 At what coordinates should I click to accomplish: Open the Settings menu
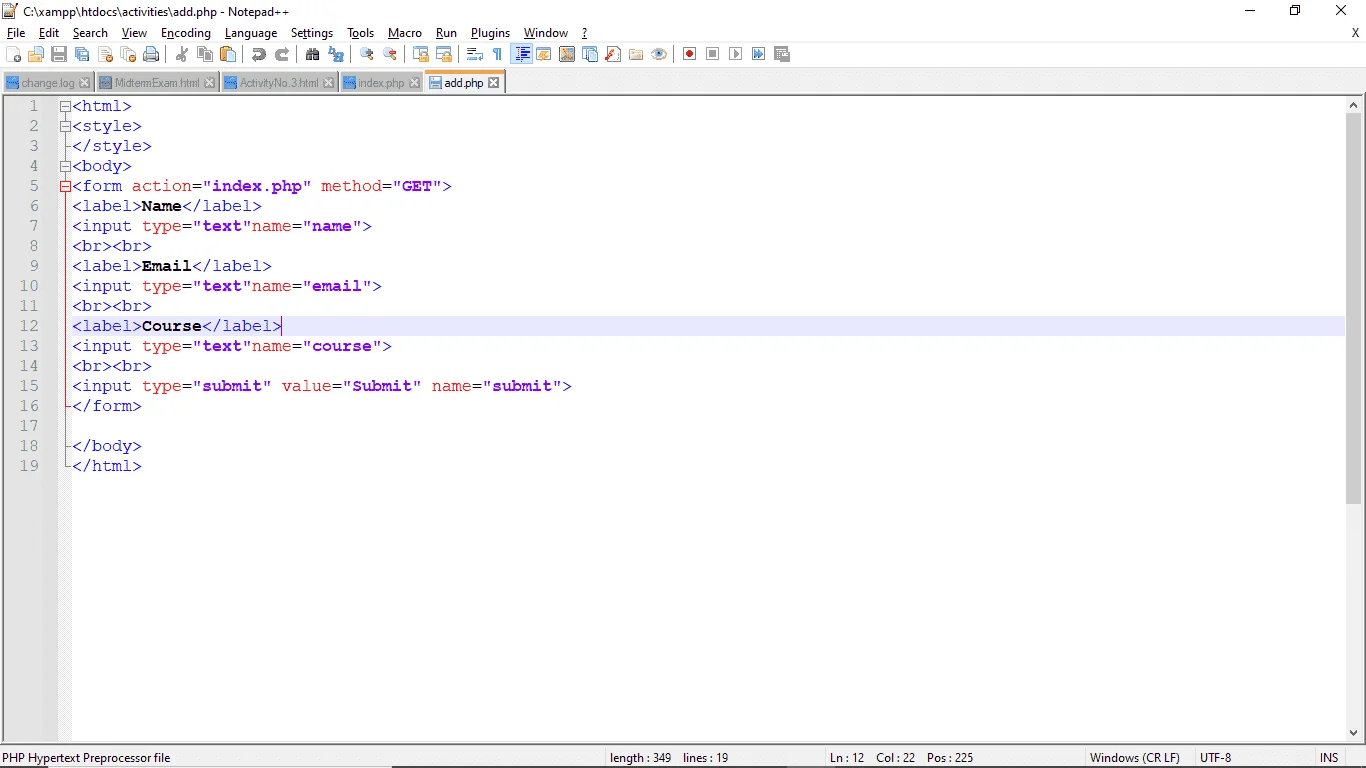312,33
